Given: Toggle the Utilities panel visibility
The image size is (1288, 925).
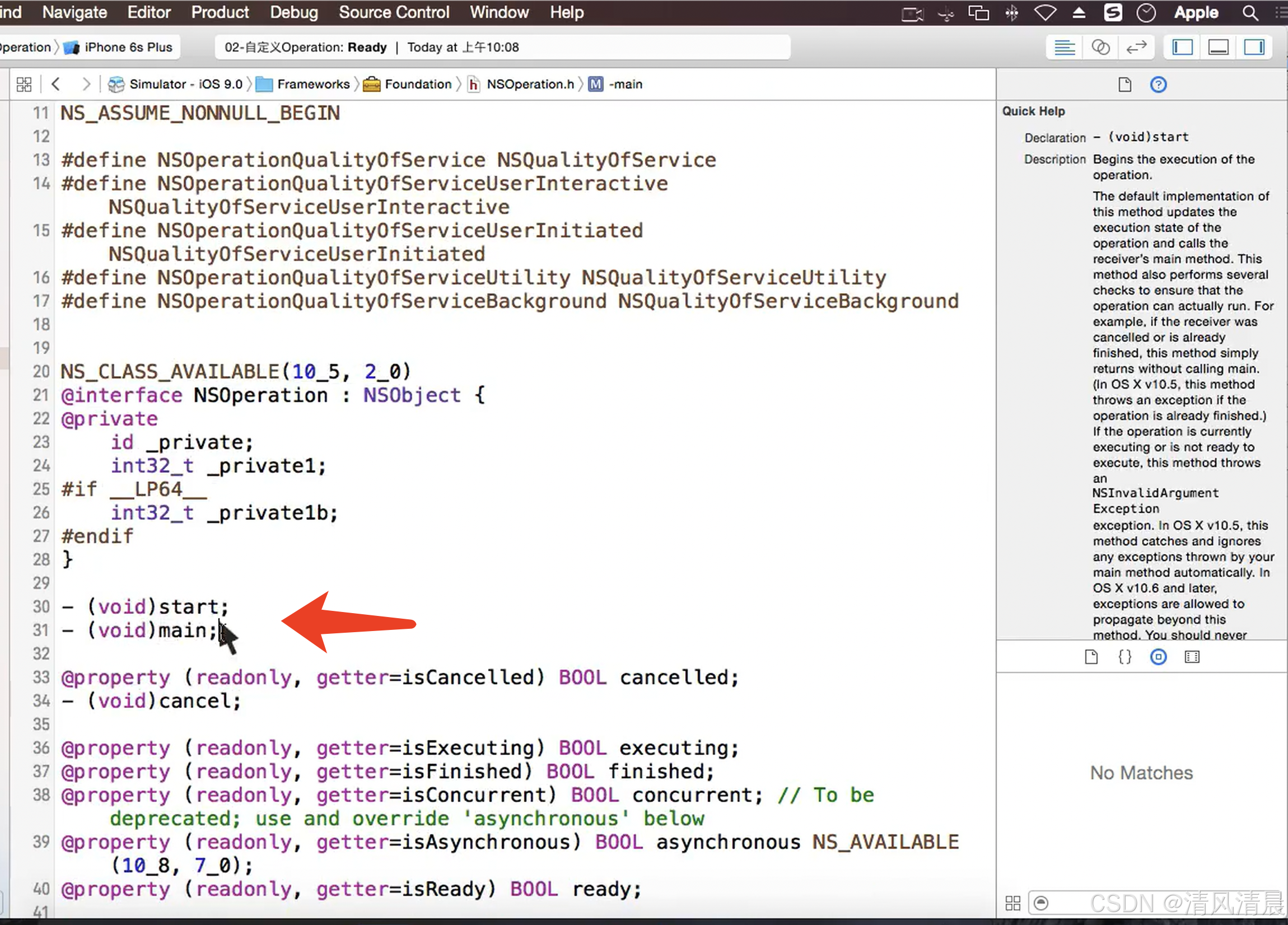Looking at the screenshot, I should point(1254,47).
